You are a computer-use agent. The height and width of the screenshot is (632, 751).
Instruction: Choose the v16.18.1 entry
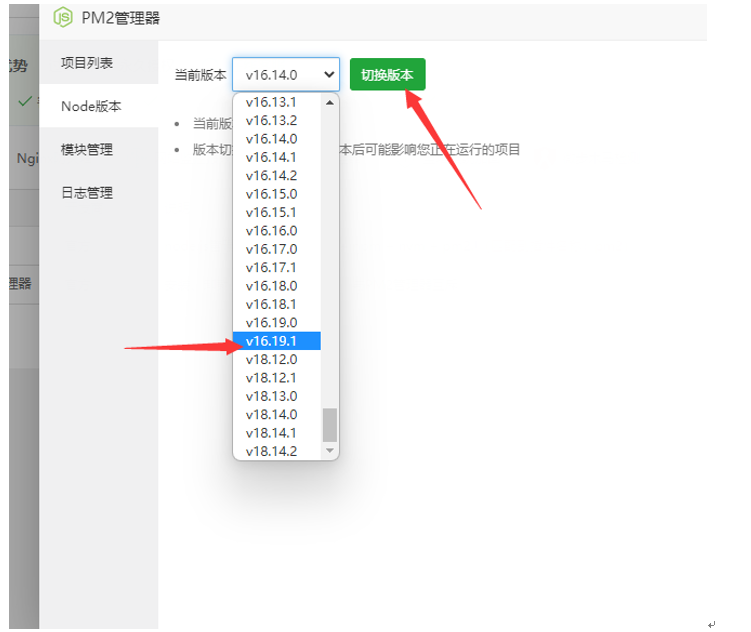277,304
